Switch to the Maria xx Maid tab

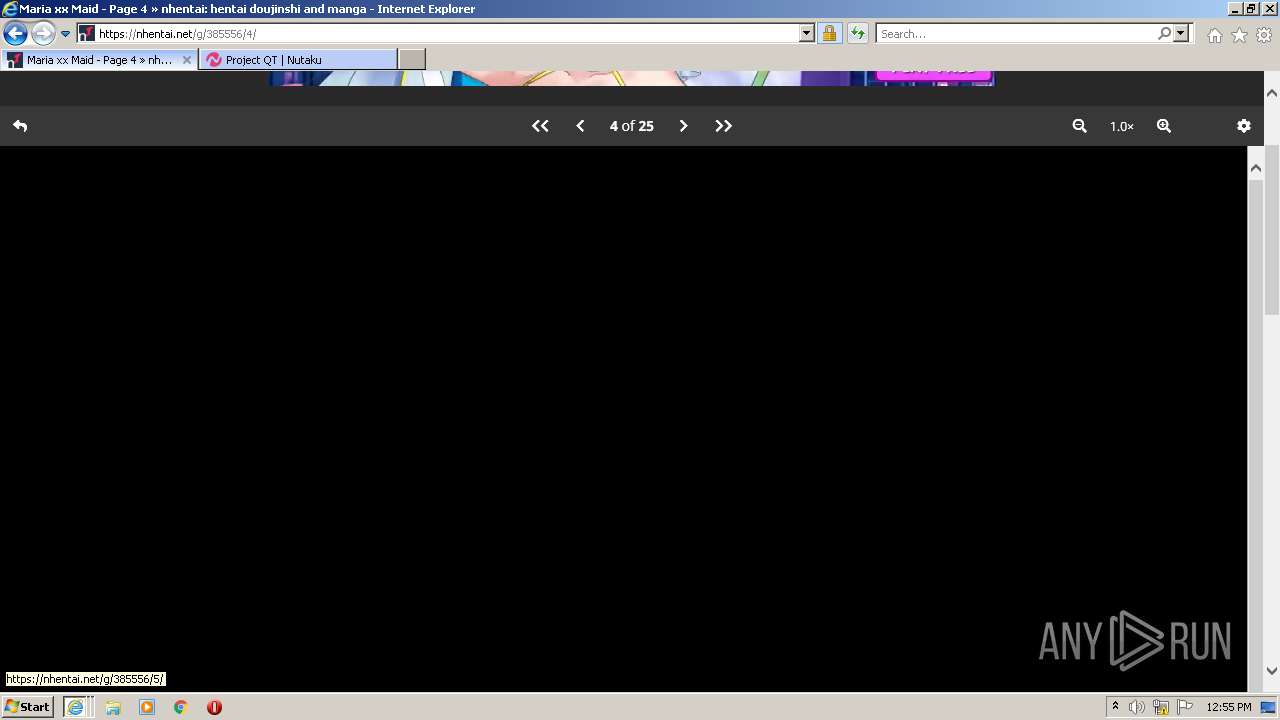point(98,60)
